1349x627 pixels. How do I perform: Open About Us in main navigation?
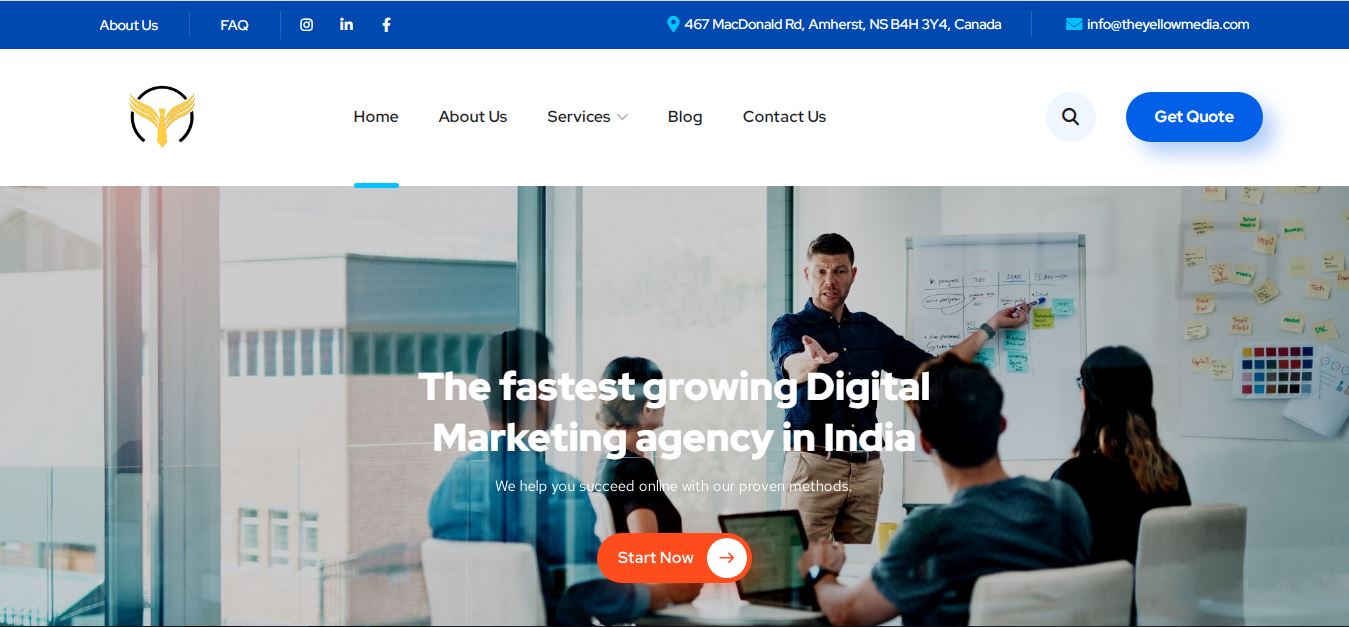point(473,117)
